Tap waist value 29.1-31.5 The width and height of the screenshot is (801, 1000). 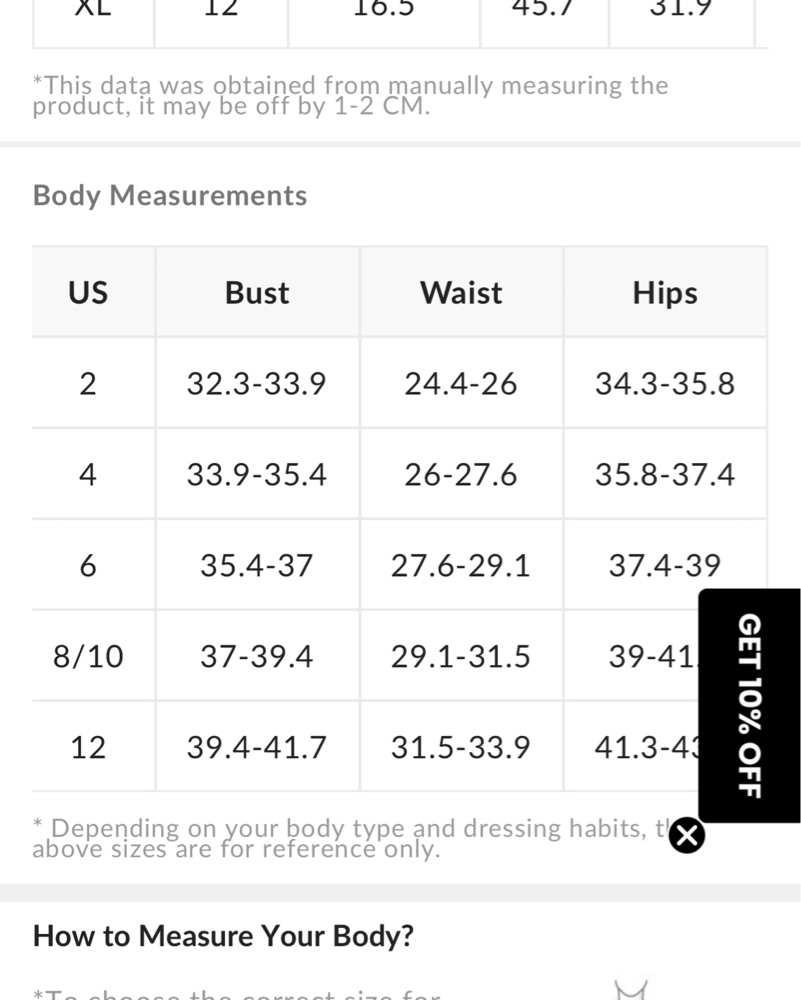461,656
